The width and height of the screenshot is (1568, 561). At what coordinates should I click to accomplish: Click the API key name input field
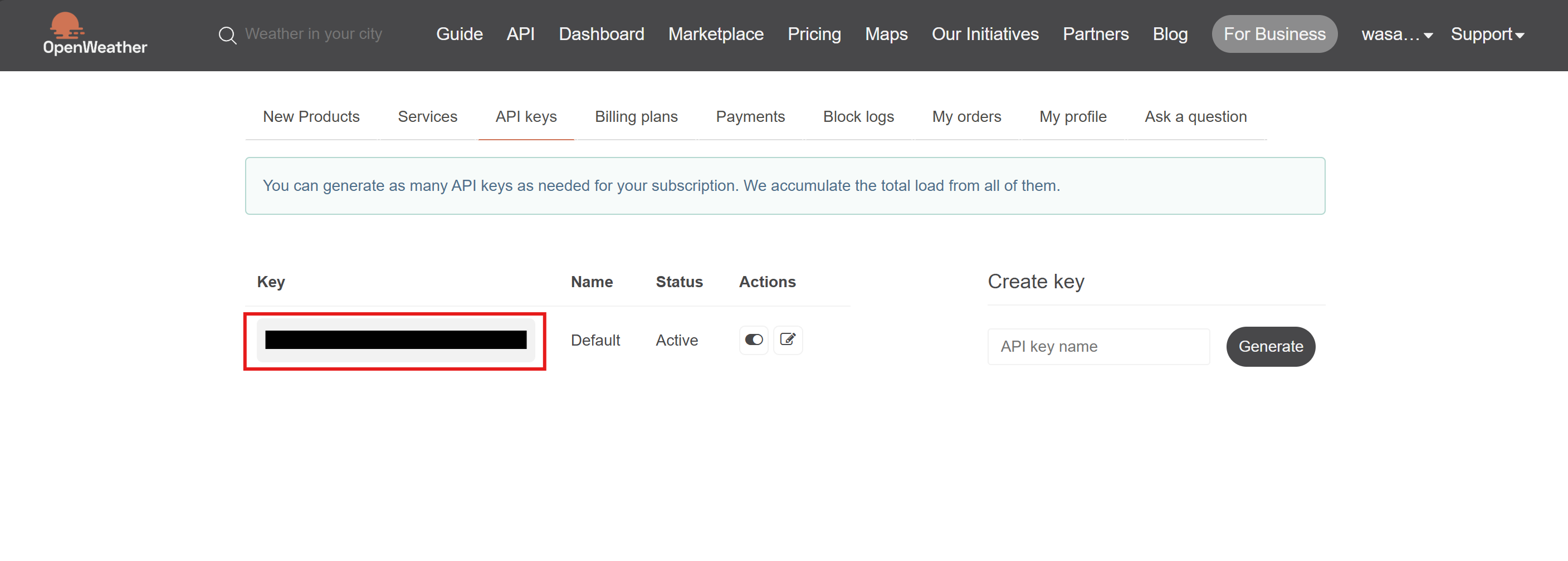(x=1097, y=346)
